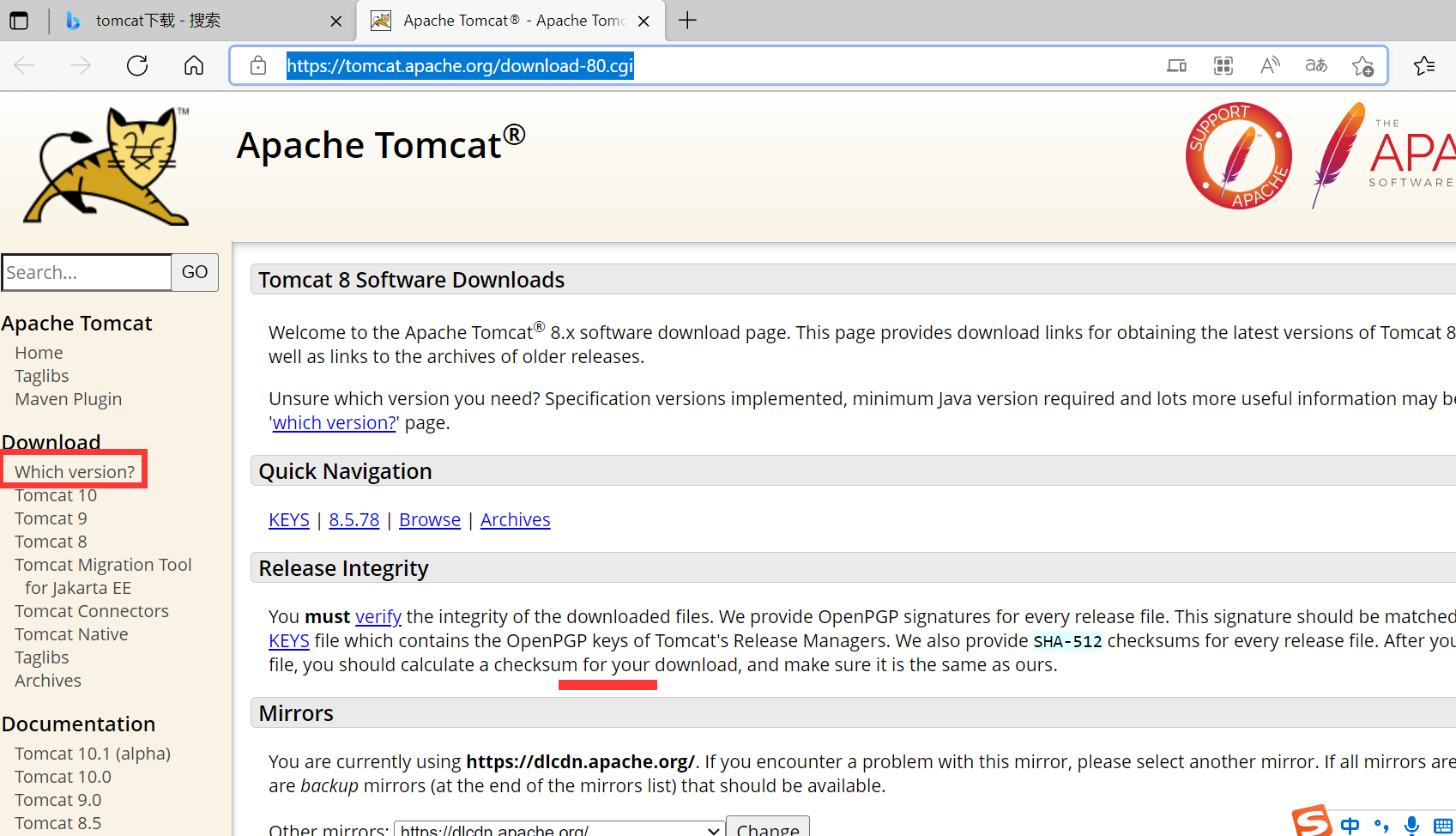Go back to previous page
The width and height of the screenshot is (1456, 836).
click(x=24, y=65)
